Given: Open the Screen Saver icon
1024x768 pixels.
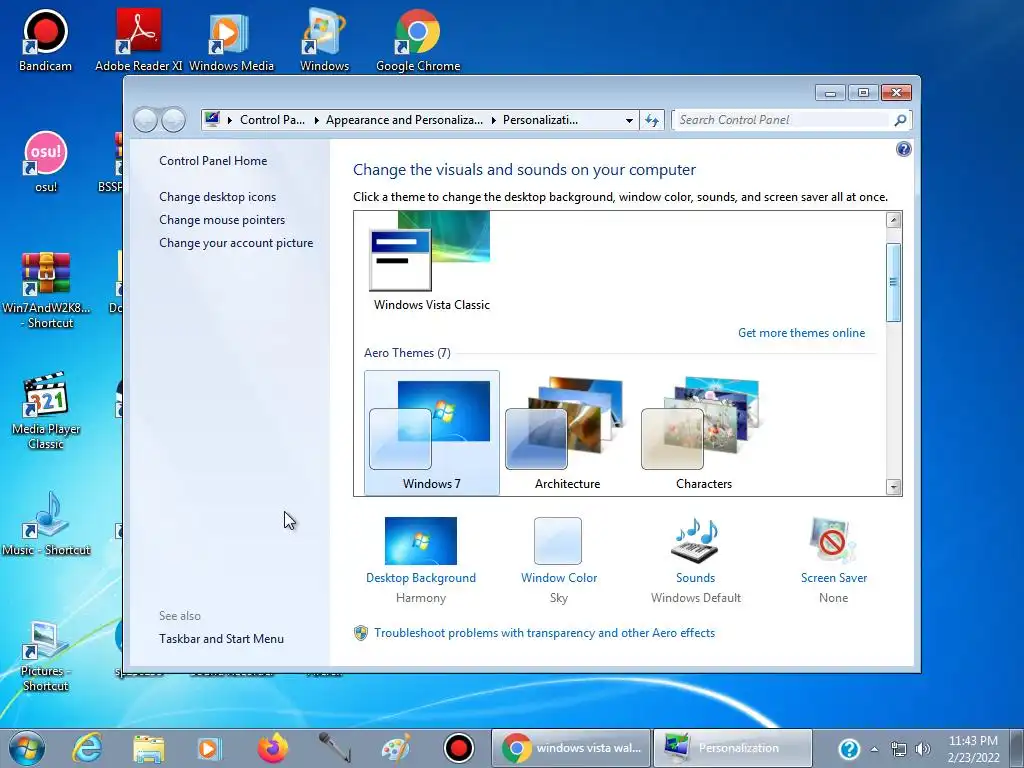Looking at the screenshot, I should point(833,541).
